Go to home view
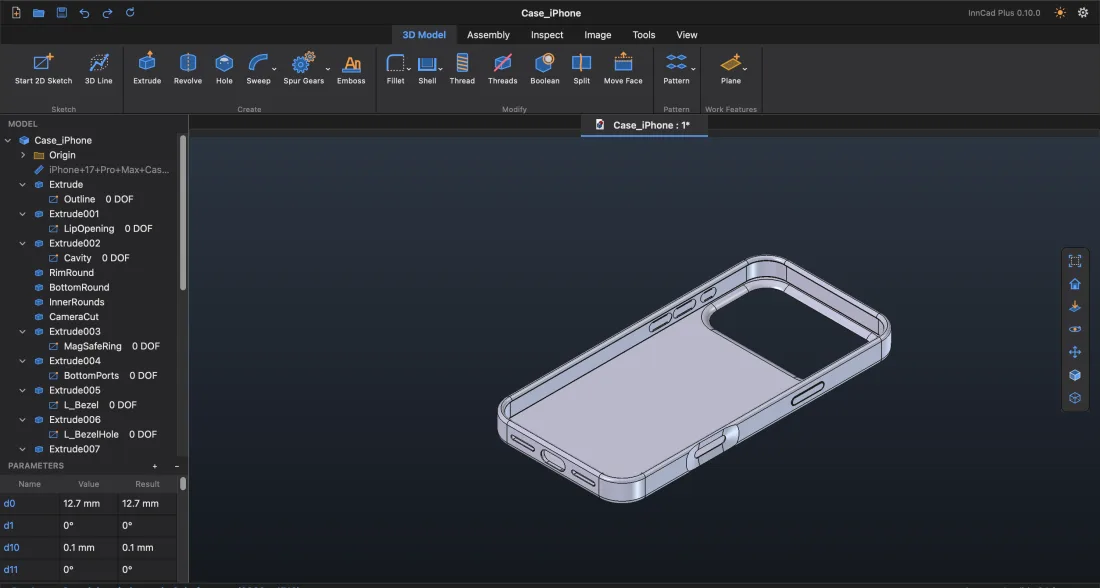 point(1075,284)
